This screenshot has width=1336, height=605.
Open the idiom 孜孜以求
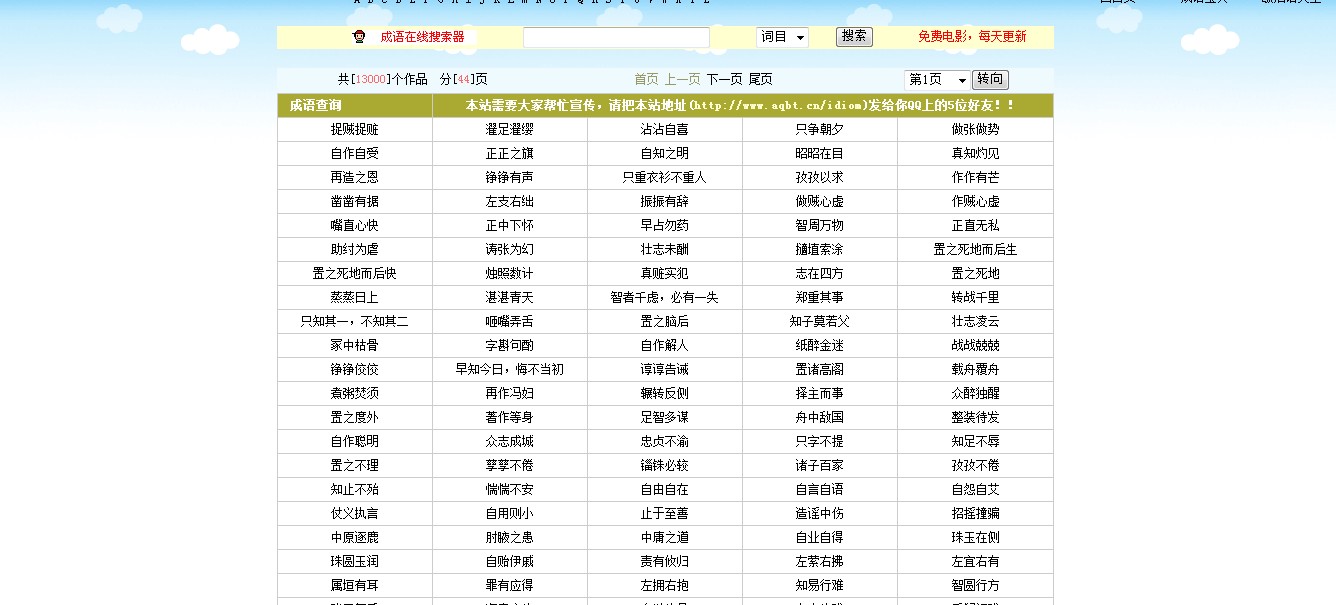820,178
